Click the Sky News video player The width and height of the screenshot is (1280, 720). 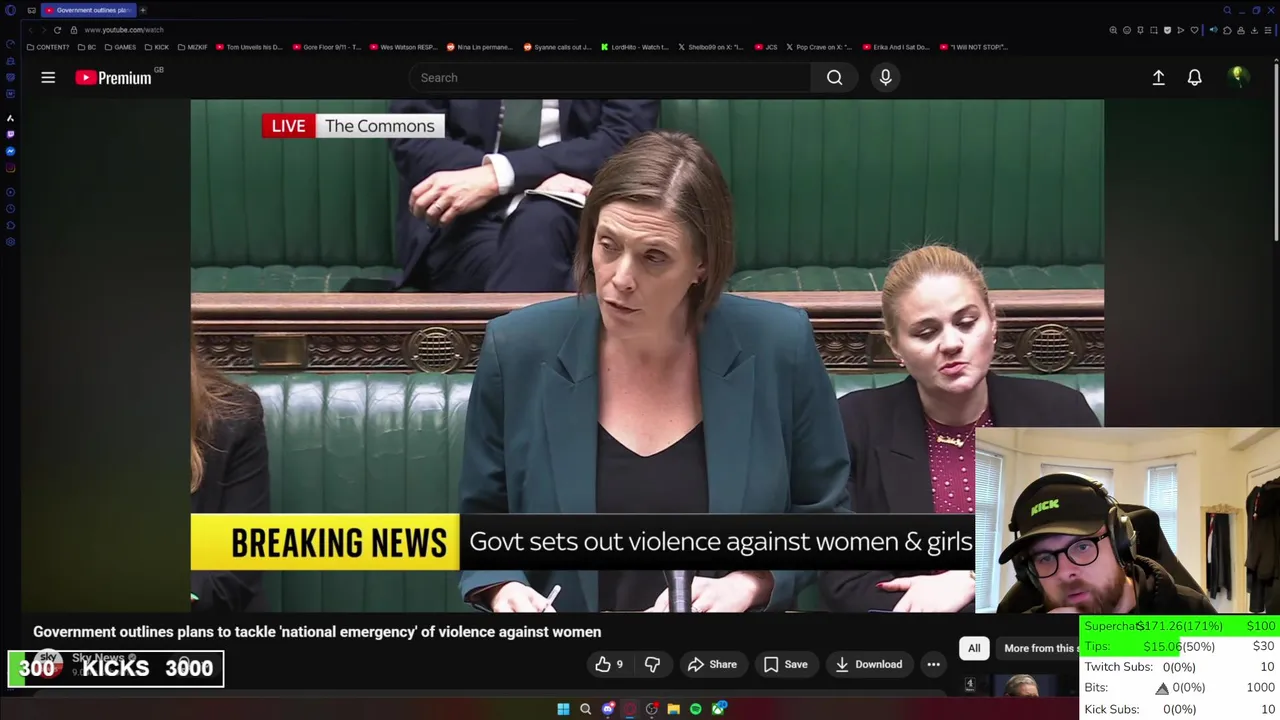647,355
